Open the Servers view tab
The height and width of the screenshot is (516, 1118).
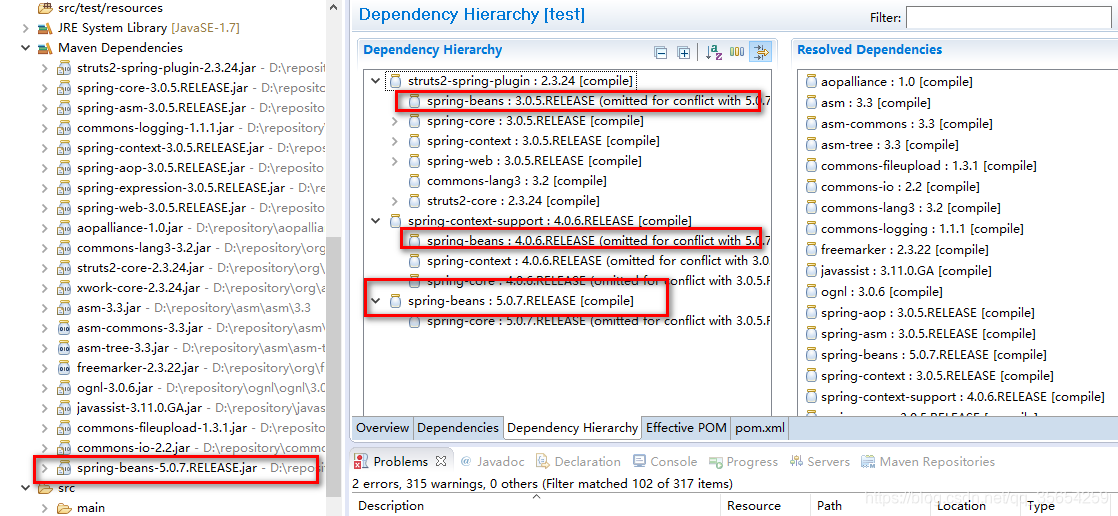click(x=820, y=461)
